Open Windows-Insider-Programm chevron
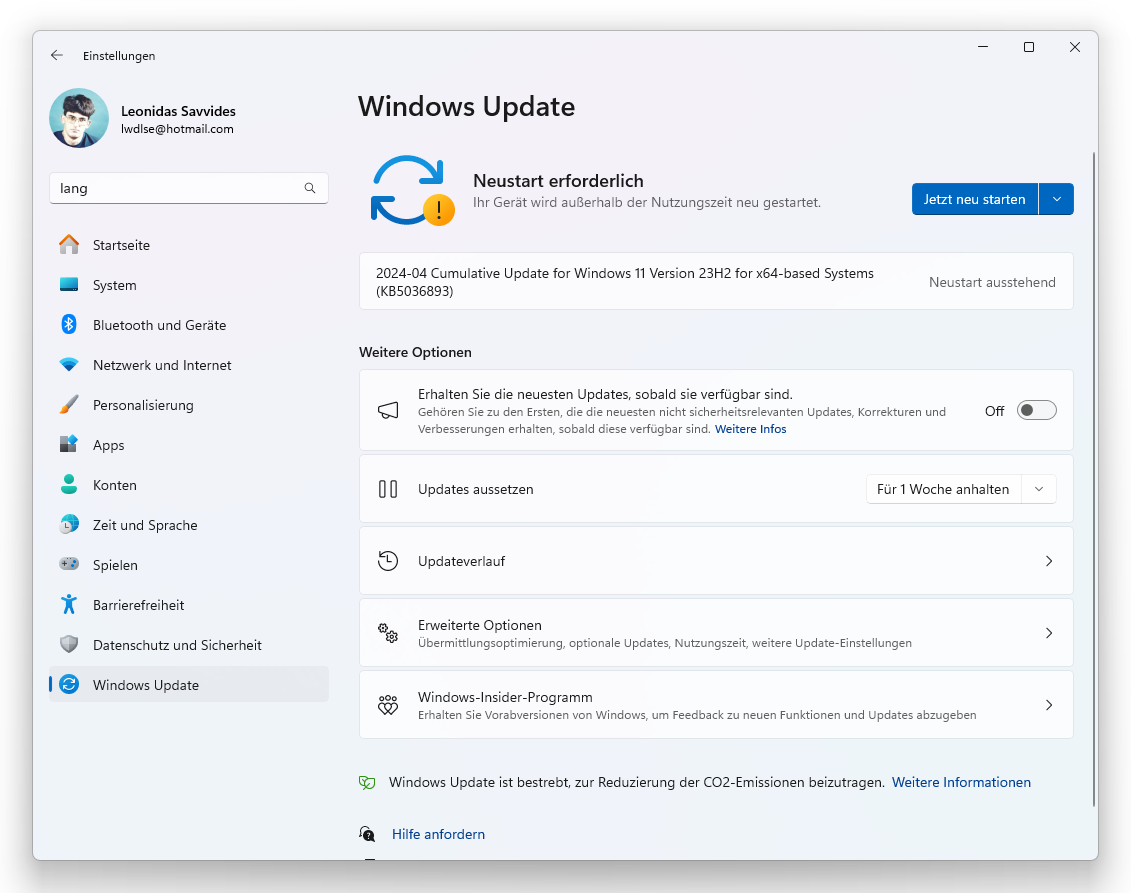Image resolution: width=1131 pixels, height=893 pixels. tap(1049, 705)
